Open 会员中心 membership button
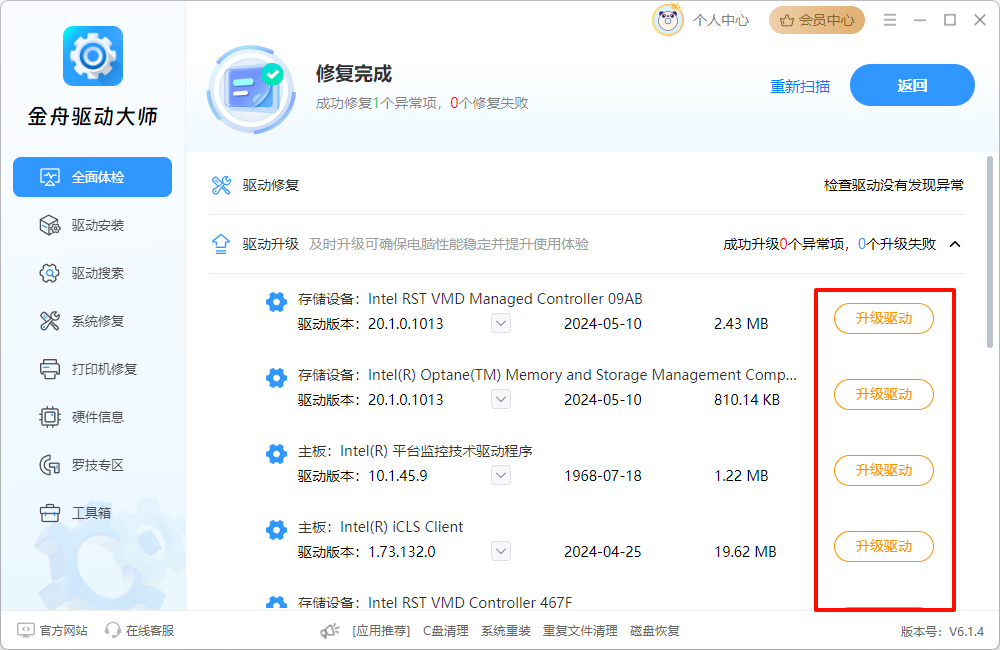This screenshot has width=1000, height=650. point(816,20)
